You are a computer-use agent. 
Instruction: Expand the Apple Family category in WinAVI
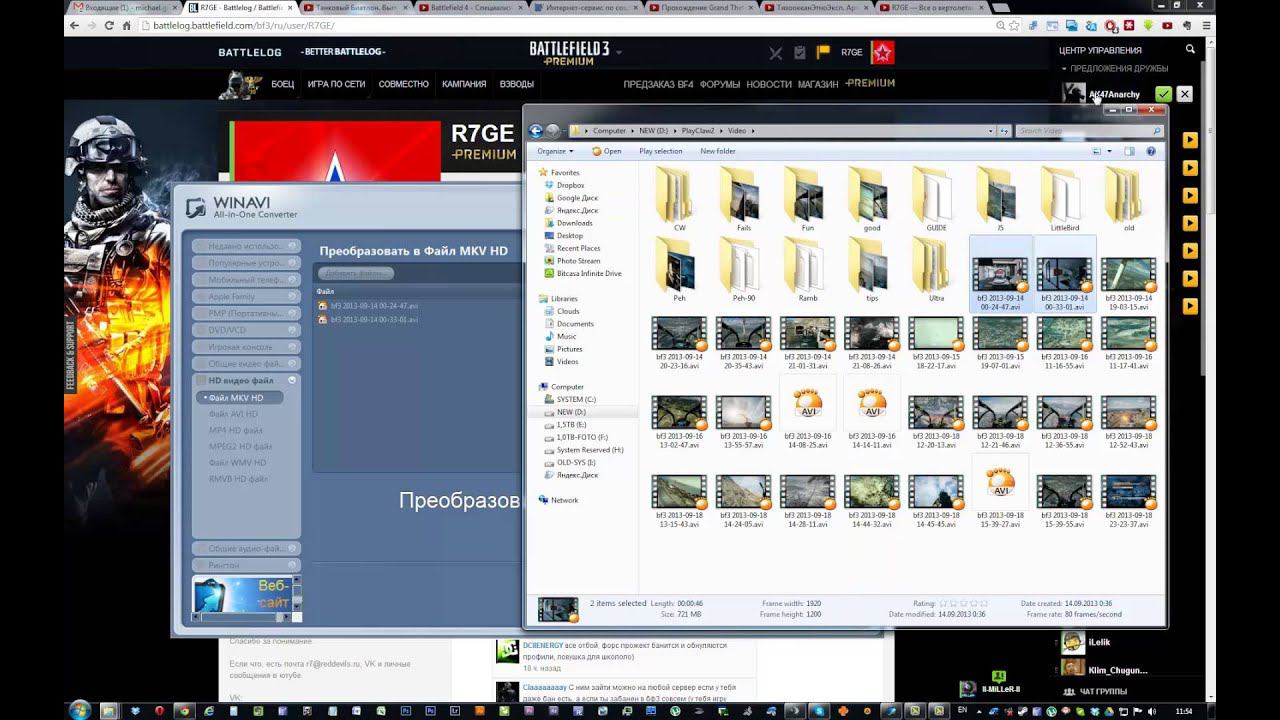[246, 297]
